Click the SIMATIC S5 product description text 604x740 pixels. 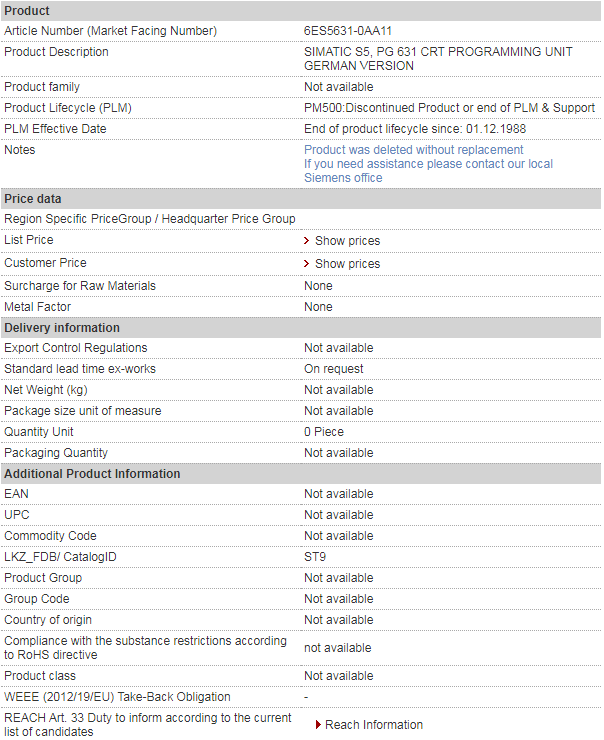pos(438,58)
